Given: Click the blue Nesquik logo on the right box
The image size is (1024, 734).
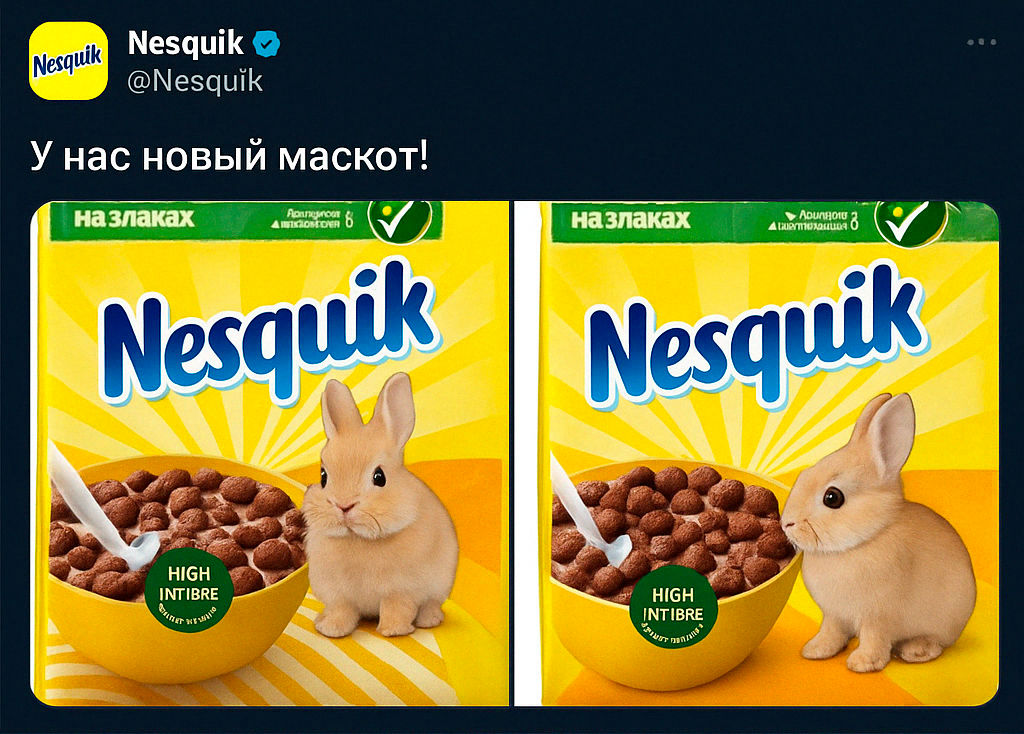Looking at the screenshot, I should (758, 338).
